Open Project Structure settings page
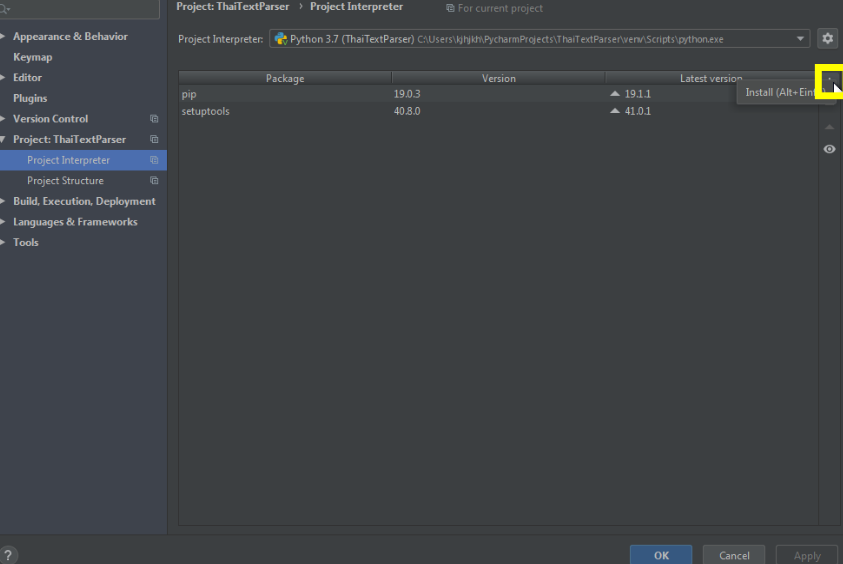Image resolution: width=843 pixels, height=564 pixels. (66, 181)
